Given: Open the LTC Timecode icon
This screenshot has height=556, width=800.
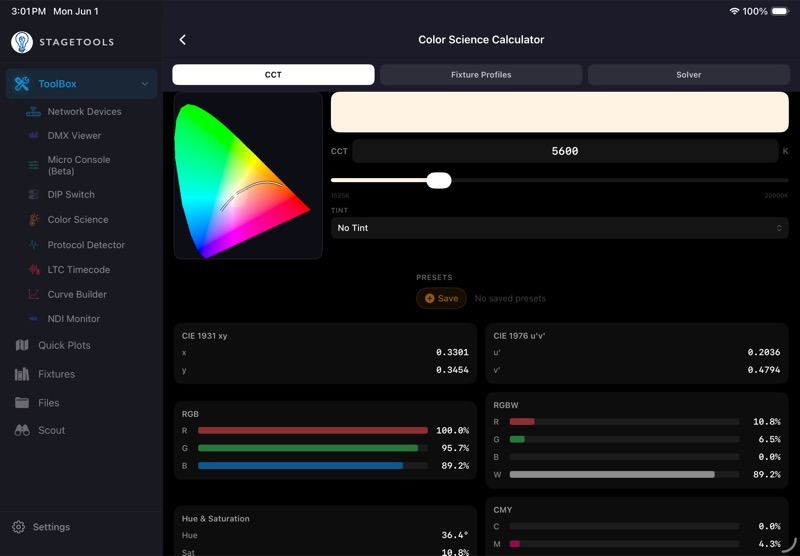Looking at the screenshot, I should coord(34,269).
